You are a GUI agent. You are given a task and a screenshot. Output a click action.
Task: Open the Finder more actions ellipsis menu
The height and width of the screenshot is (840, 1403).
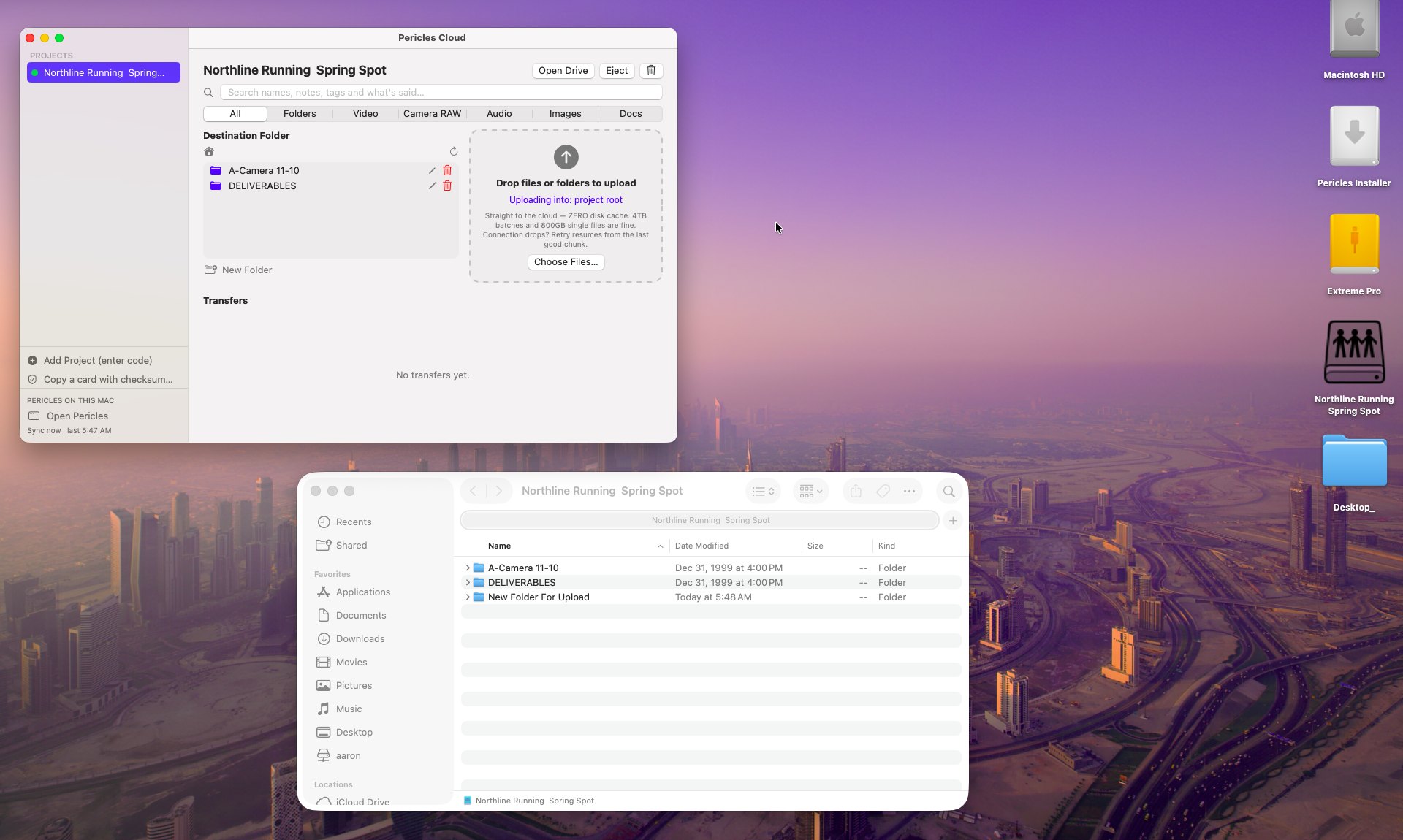click(909, 492)
